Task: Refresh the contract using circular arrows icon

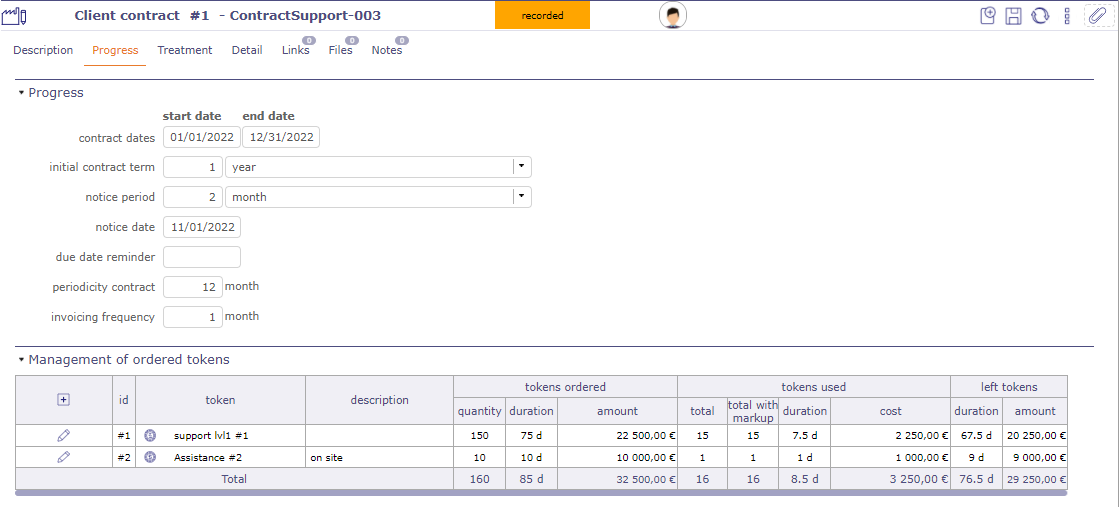Action: [1040, 16]
